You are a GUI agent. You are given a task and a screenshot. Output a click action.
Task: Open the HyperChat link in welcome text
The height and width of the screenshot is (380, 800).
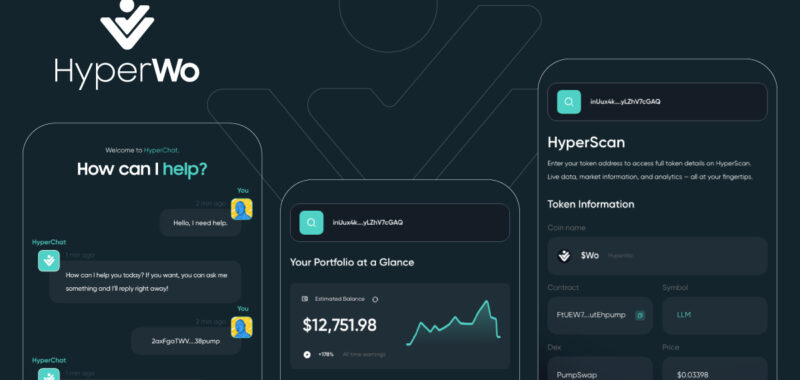coord(161,150)
